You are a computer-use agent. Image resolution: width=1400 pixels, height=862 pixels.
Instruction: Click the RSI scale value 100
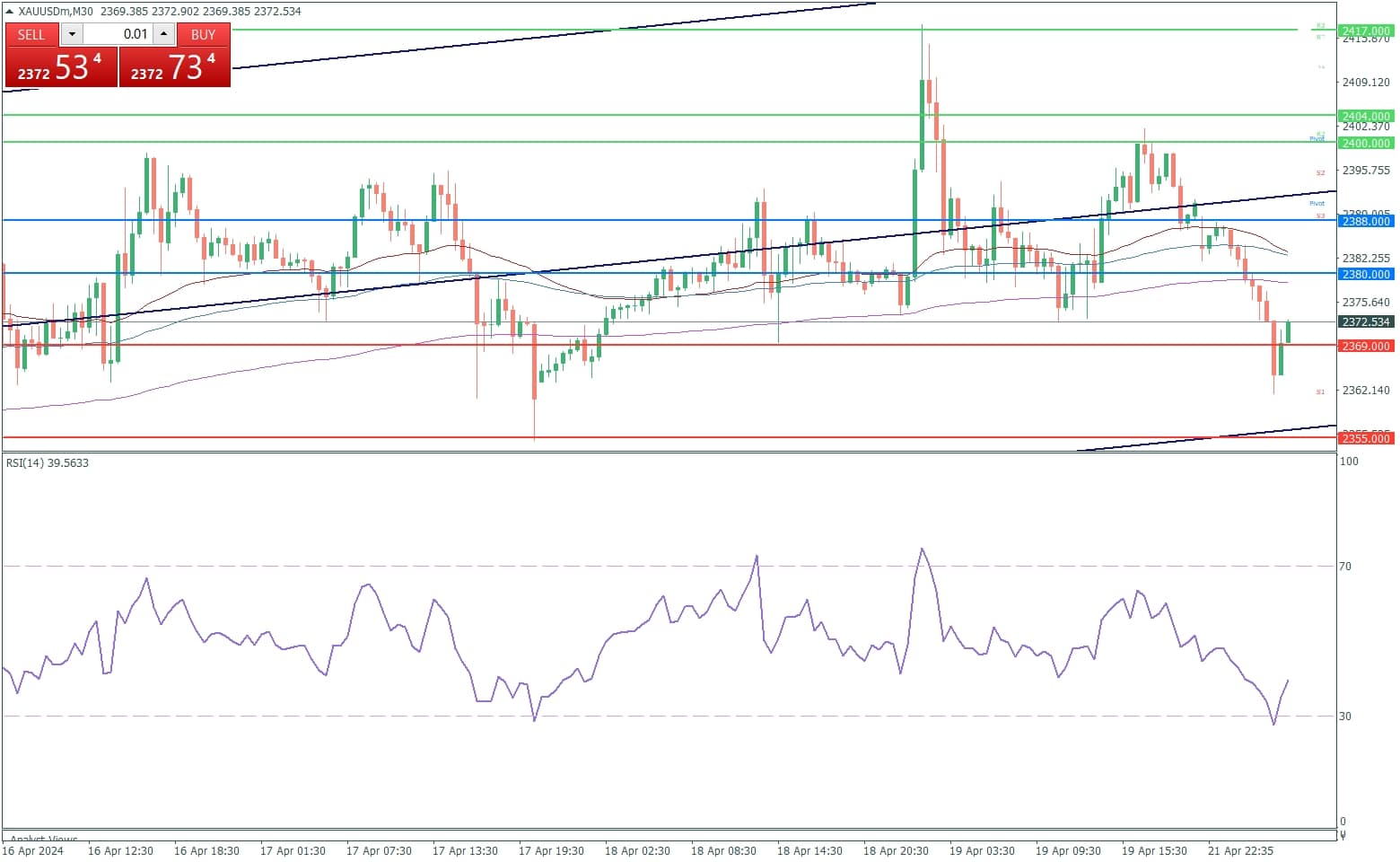tap(1349, 462)
